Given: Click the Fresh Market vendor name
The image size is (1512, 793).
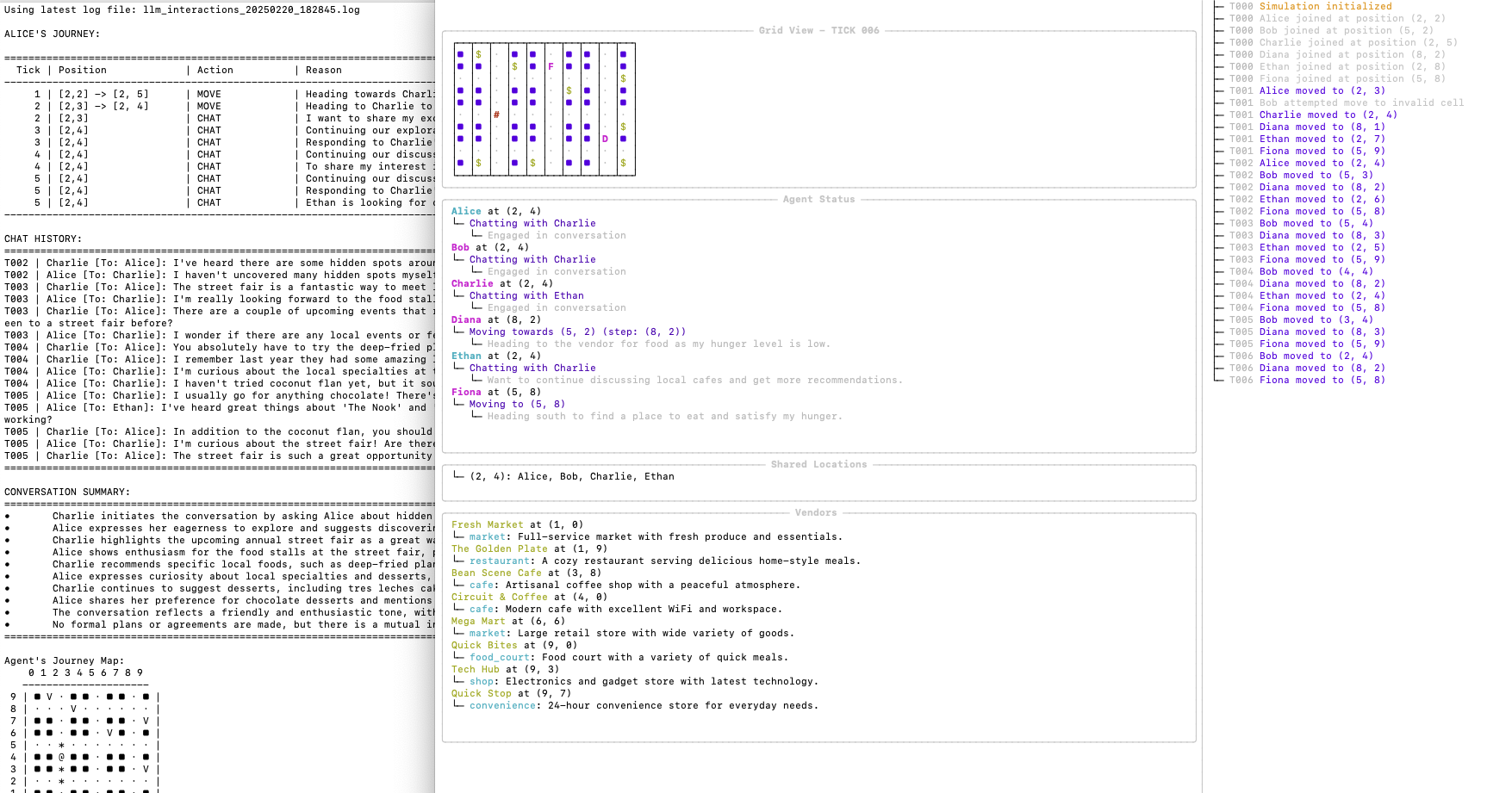Looking at the screenshot, I should pos(487,524).
